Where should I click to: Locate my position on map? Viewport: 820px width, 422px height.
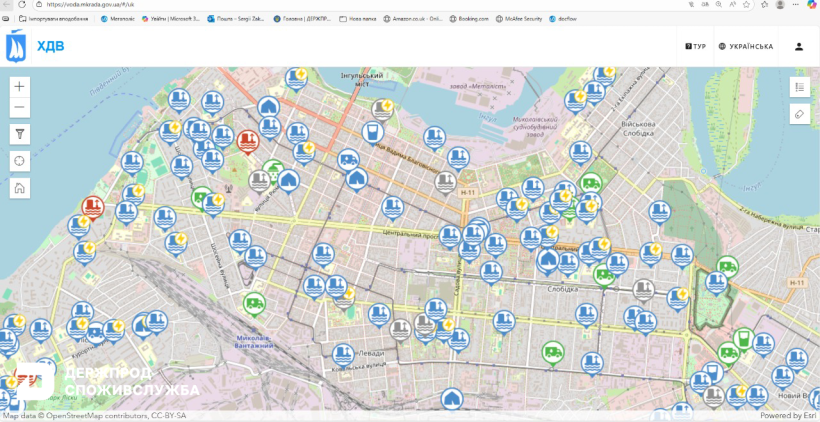pyautogui.click(x=19, y=161)
